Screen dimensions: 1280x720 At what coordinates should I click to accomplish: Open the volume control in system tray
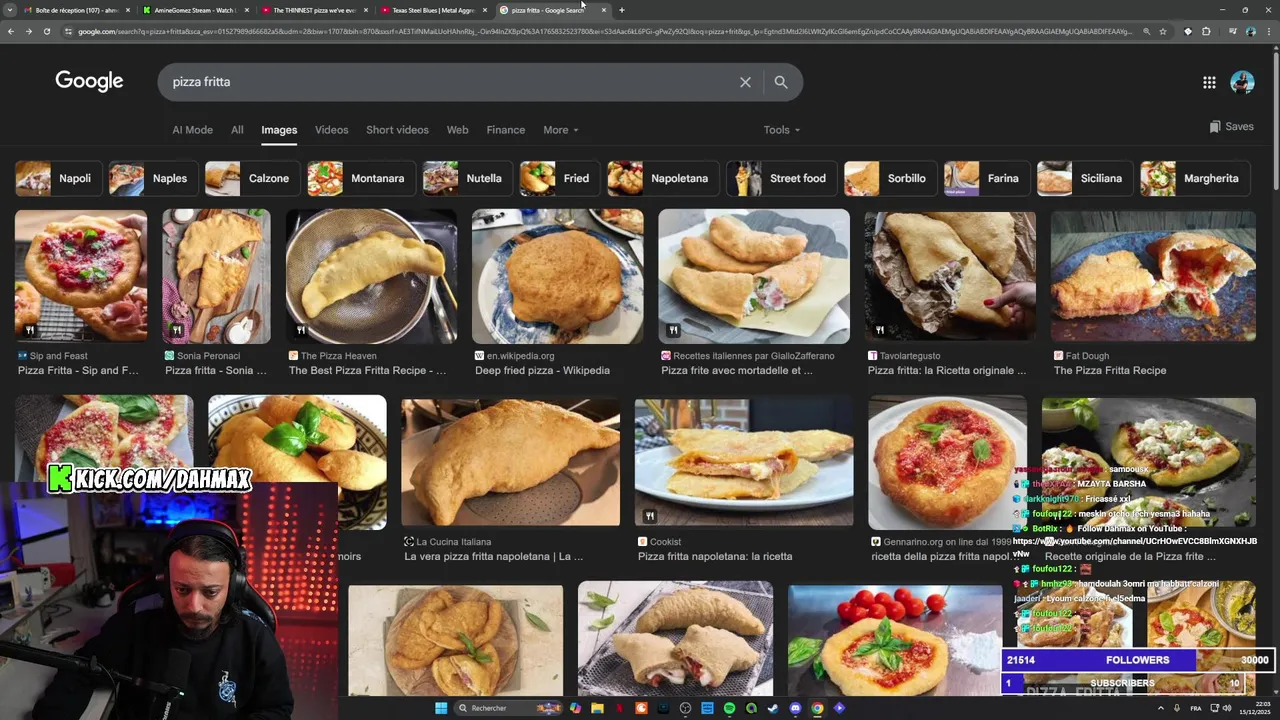point(1227,708)
